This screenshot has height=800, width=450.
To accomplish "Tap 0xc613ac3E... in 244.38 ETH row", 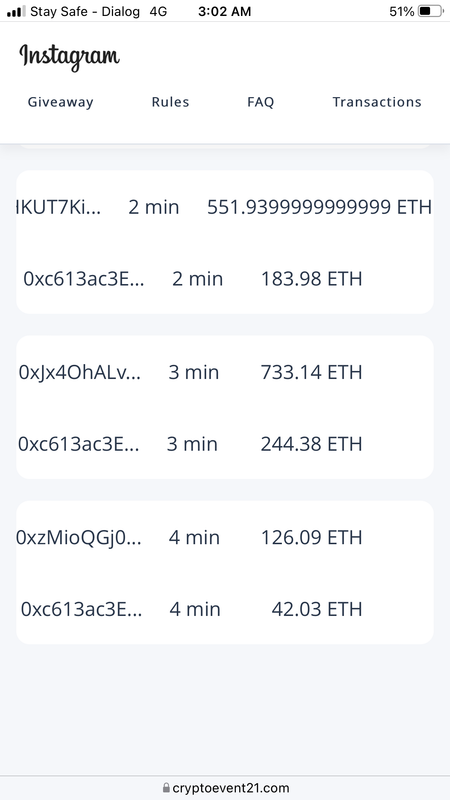I will tap(79, 444).
